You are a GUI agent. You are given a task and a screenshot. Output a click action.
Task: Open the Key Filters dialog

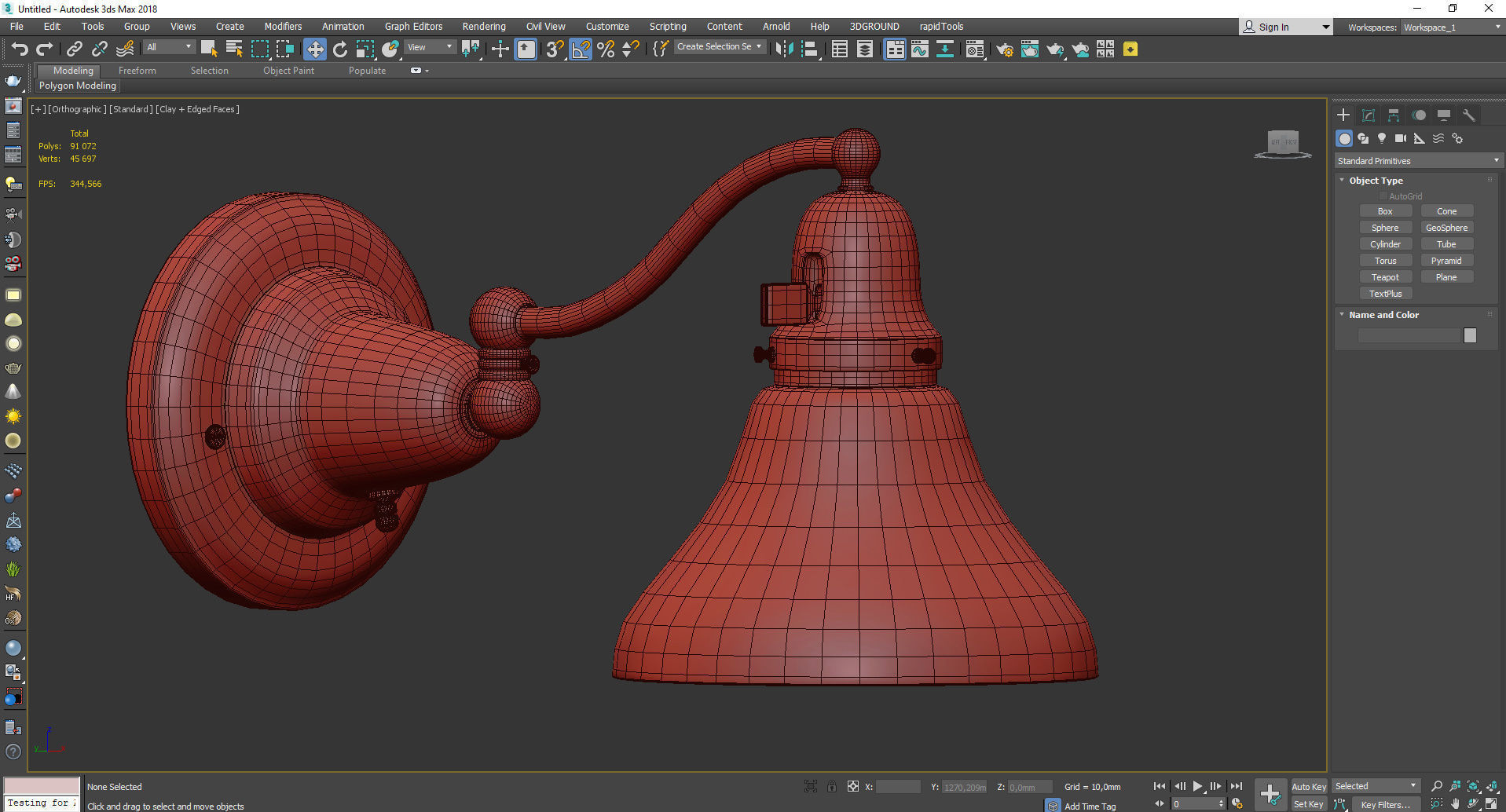tap(1385, 804)
